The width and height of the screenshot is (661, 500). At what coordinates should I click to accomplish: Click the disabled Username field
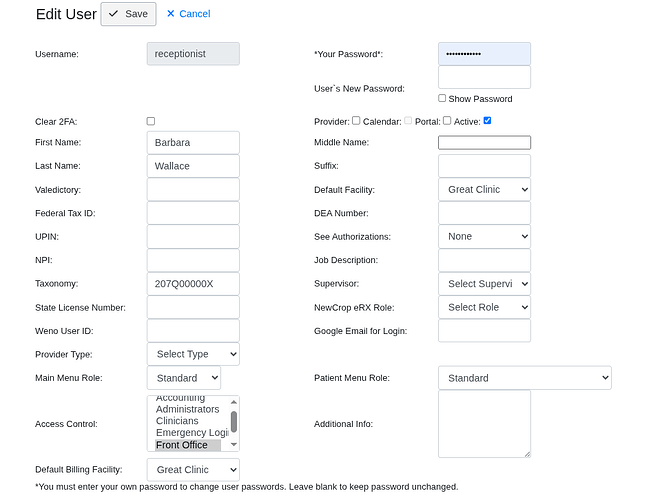(x=193, y=54)
